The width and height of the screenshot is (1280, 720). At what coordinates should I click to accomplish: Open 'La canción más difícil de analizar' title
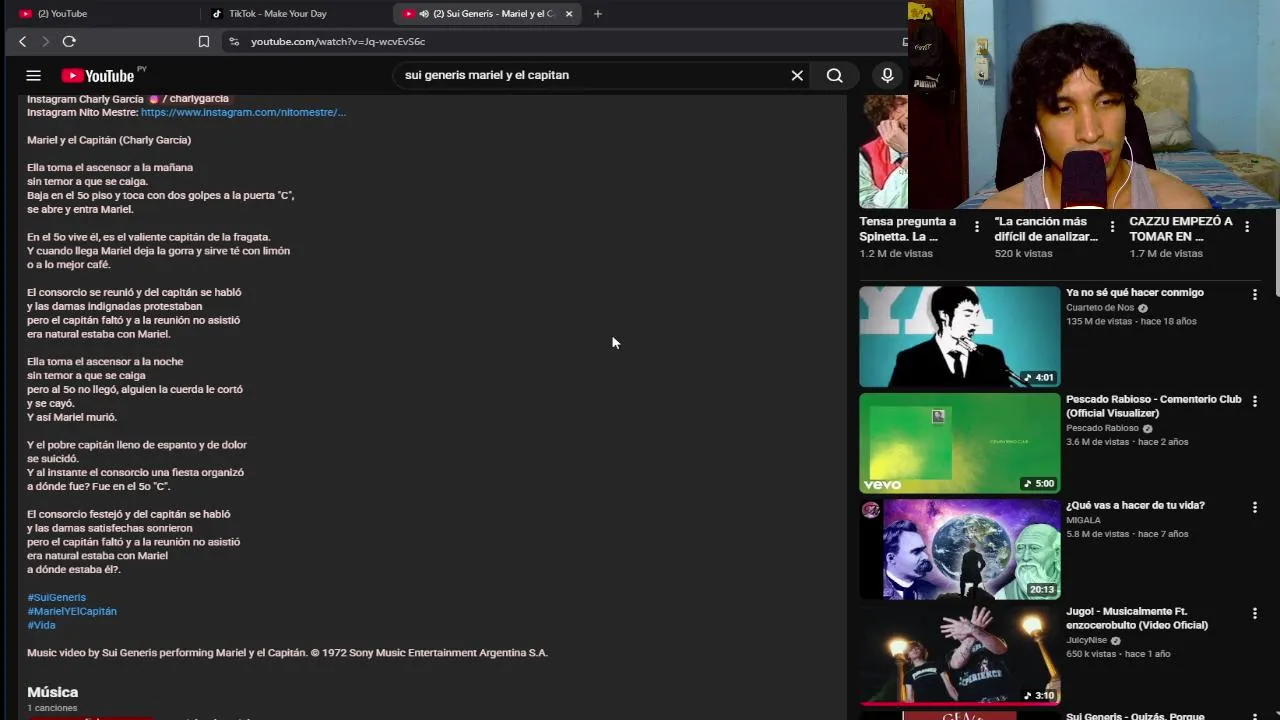click(x=1046, y=229)
